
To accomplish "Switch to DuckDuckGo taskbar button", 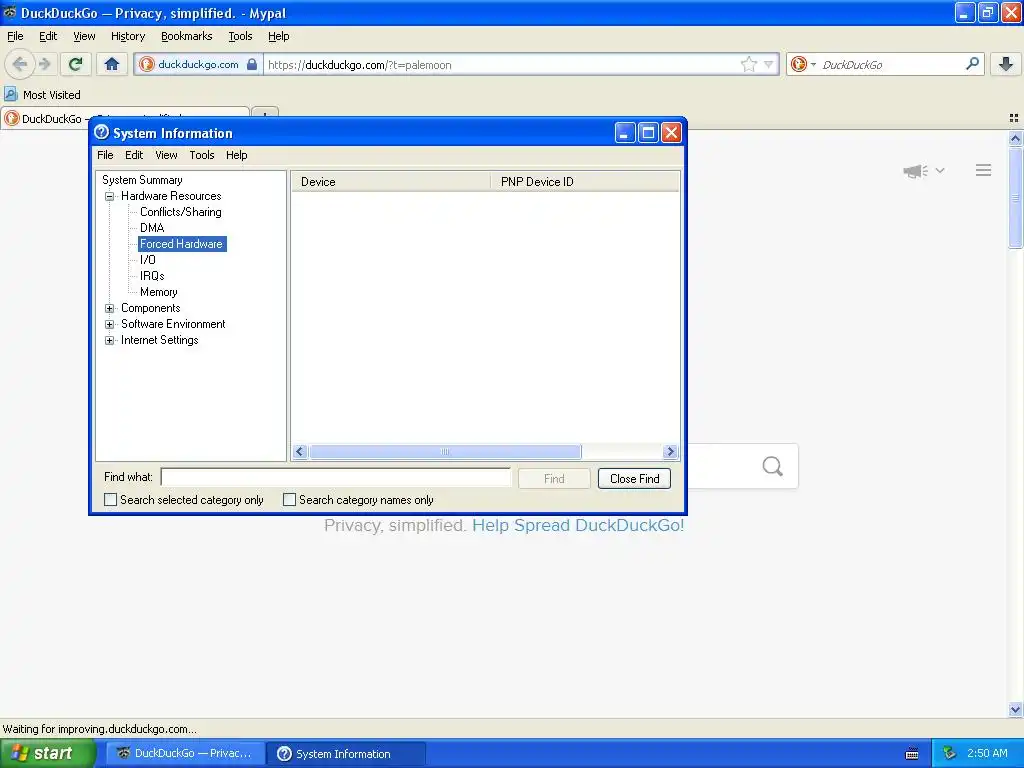I will click(185, 753).
